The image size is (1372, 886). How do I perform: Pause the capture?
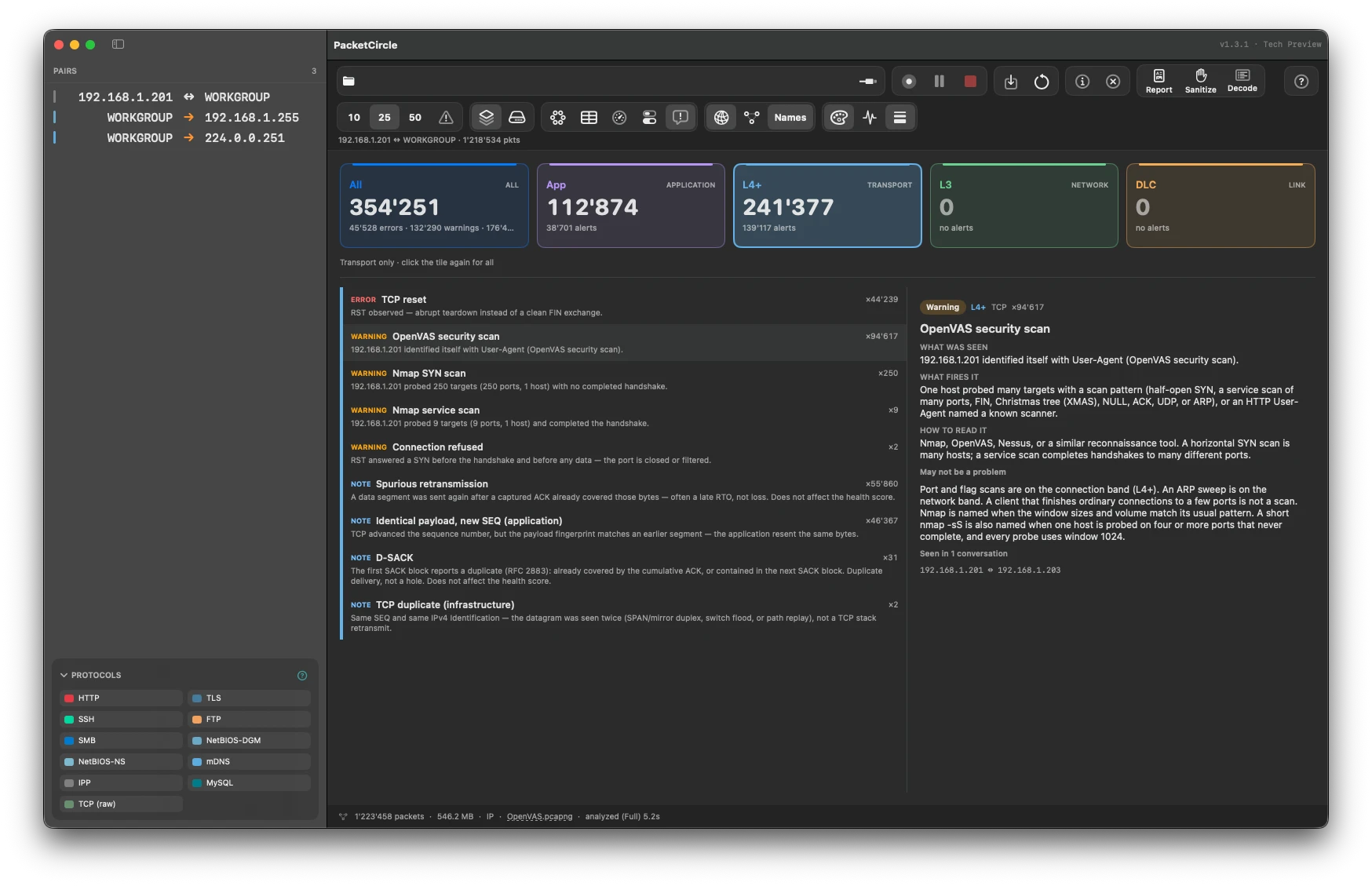click(x=939, y=81)
